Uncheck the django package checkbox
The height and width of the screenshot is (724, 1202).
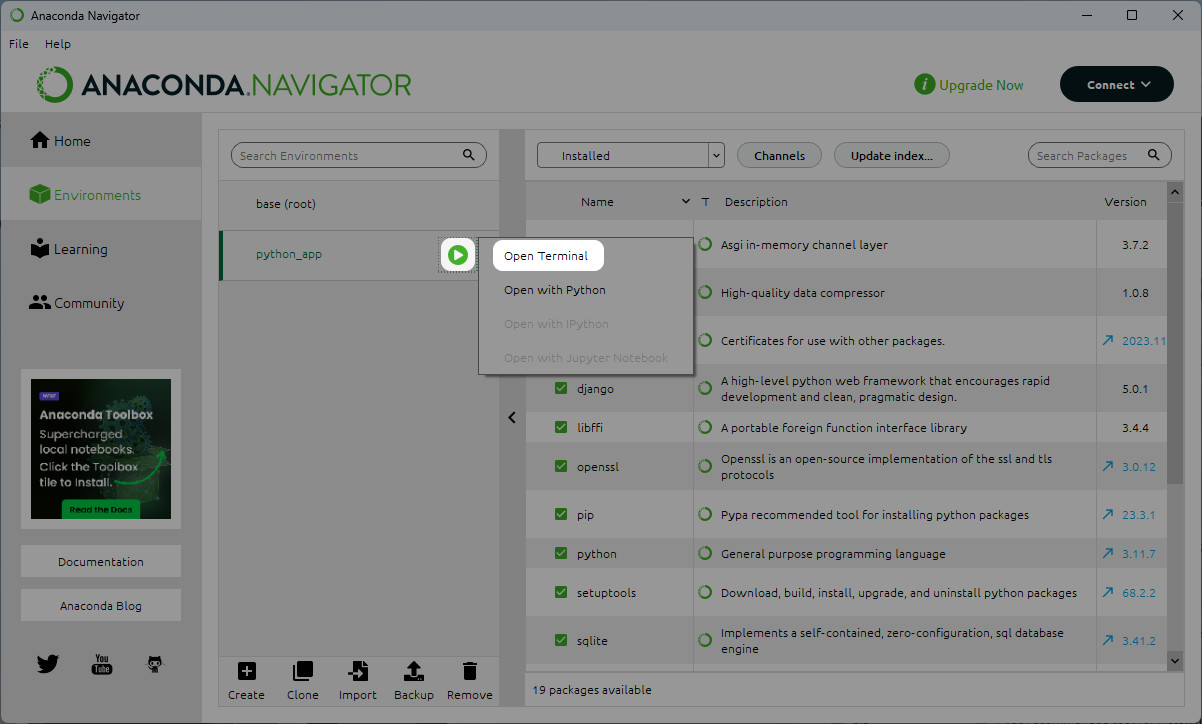(561, 388)
